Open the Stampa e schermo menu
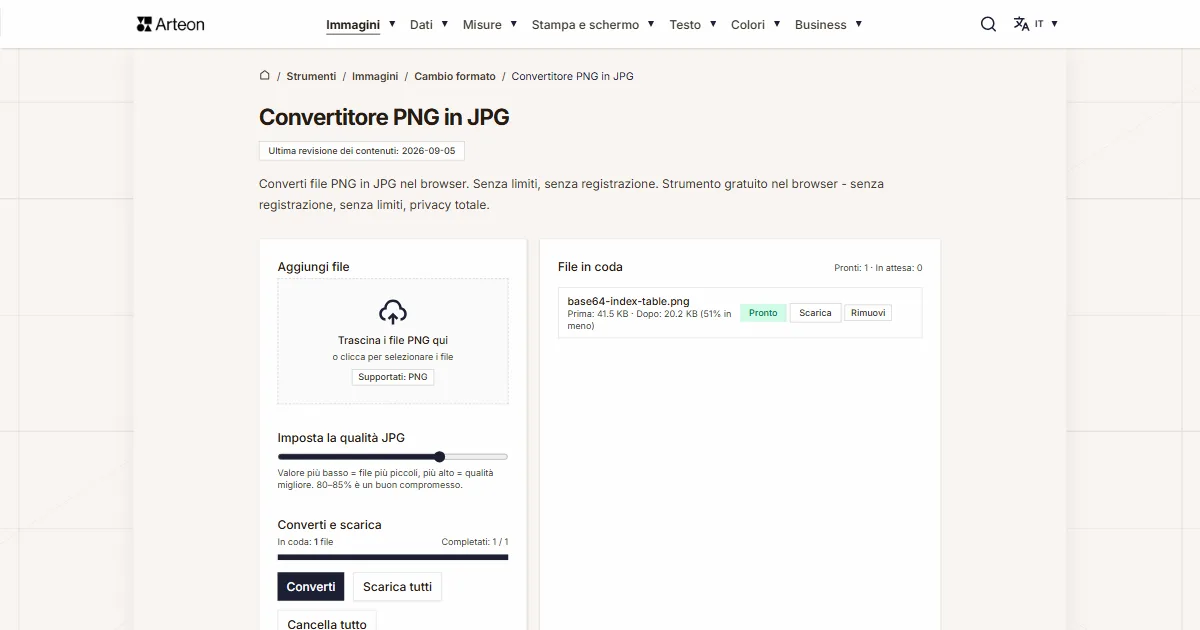 (585, 24)
